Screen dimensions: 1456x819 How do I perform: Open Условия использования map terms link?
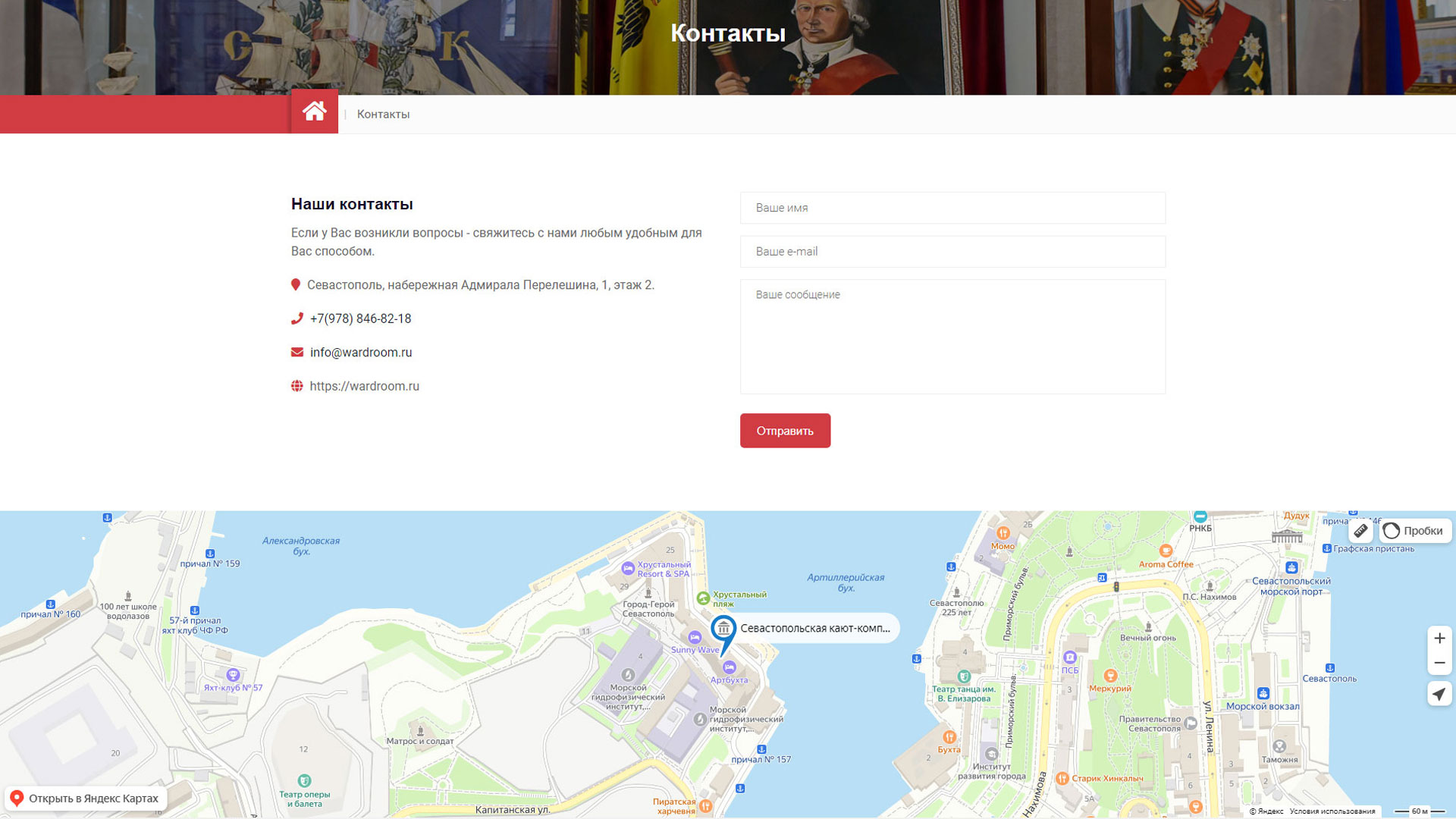(x=1332, y=811)
